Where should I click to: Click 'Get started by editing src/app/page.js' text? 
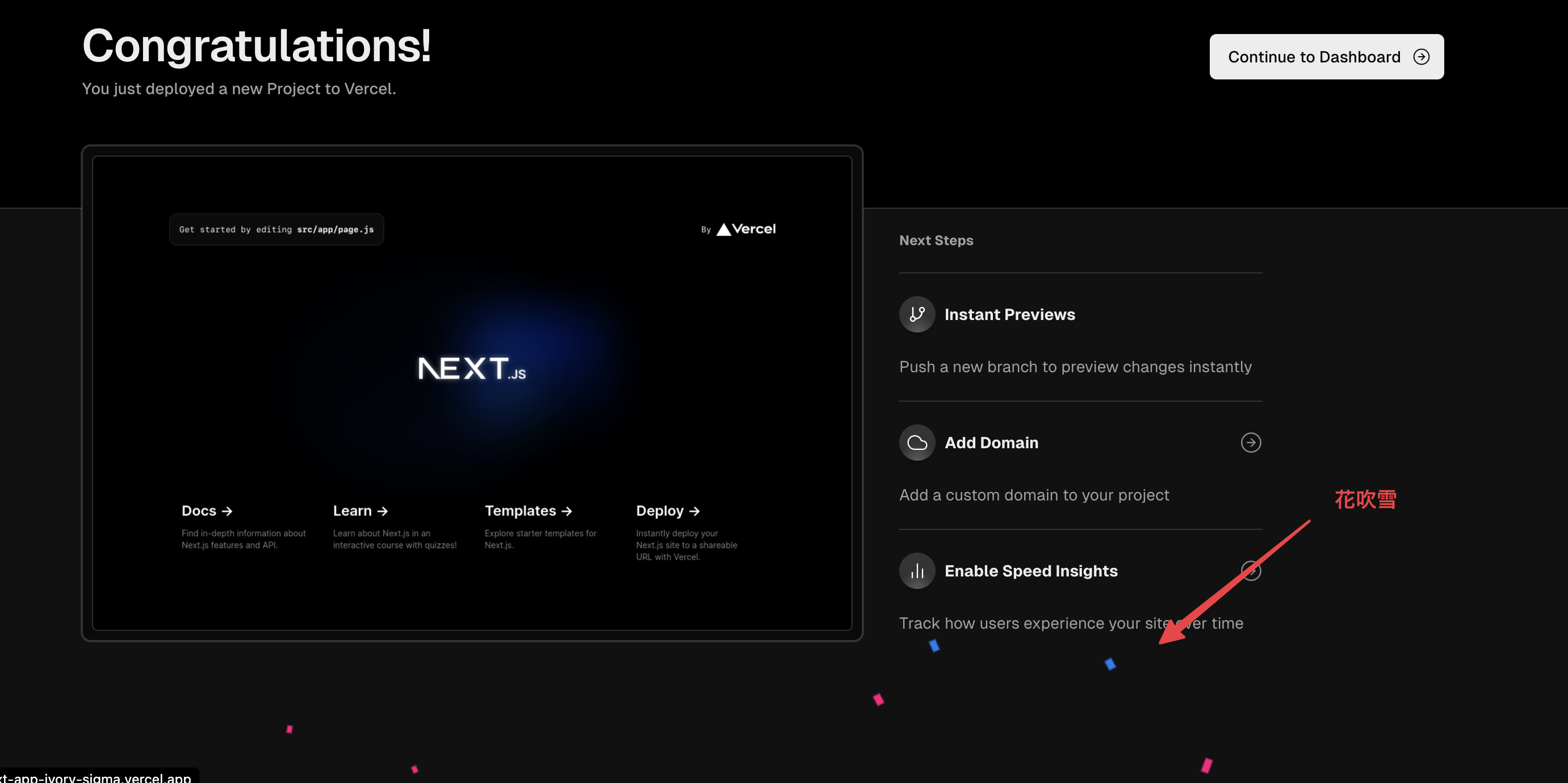pos(276,229)
